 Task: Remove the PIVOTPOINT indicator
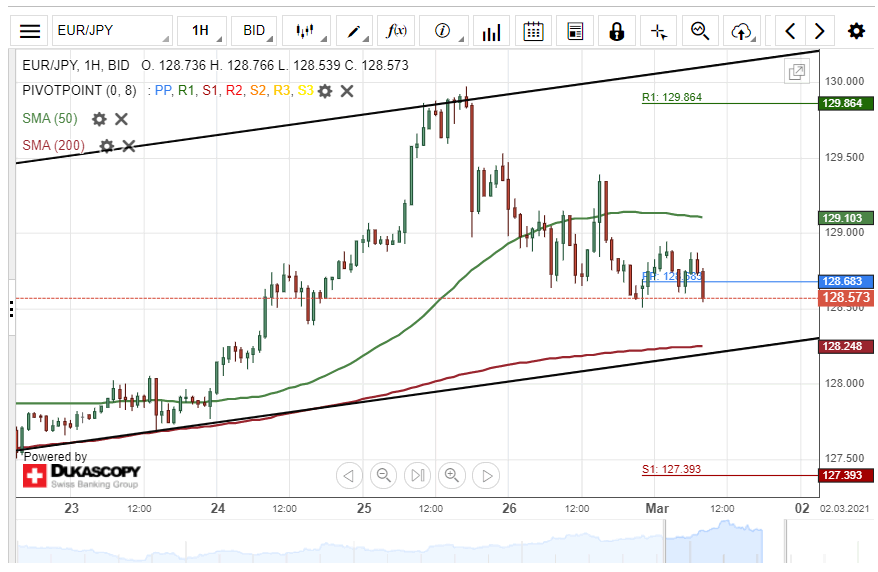(347, 91)
